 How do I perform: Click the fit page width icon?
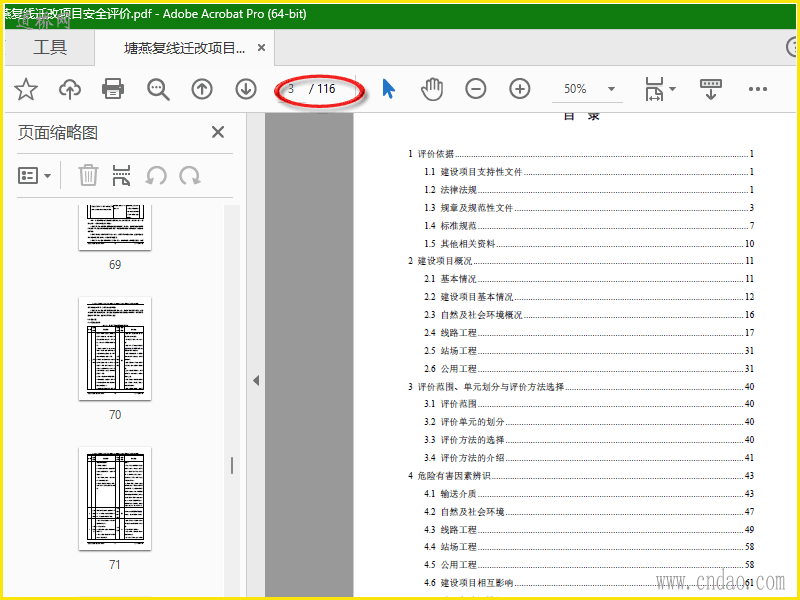(x=654, y=89)
